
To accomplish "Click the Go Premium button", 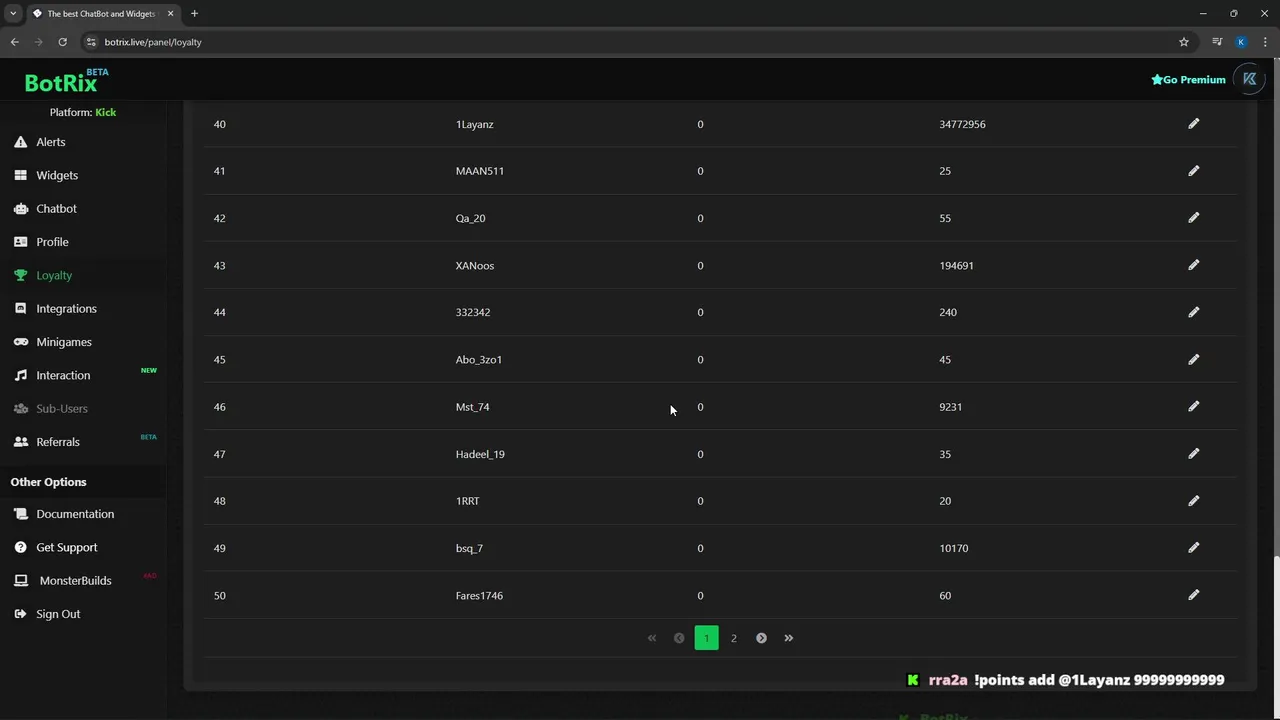I will coord(1188,80).
